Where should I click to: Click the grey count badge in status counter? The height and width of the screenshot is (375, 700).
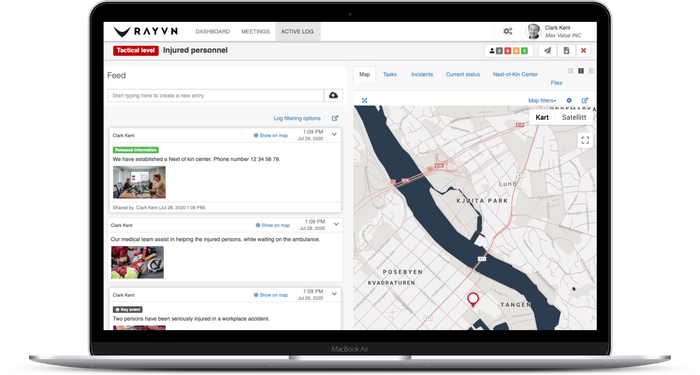[500, 51]
